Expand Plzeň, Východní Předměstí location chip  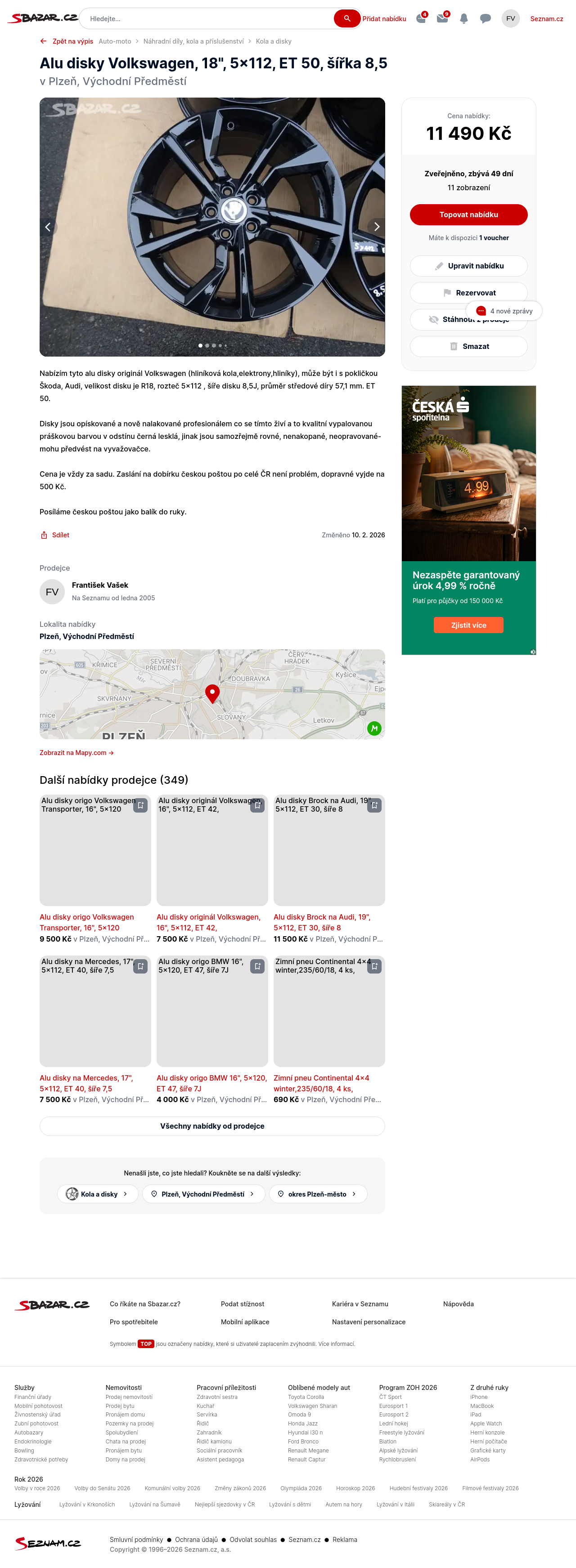click(x=203, y=1194)
